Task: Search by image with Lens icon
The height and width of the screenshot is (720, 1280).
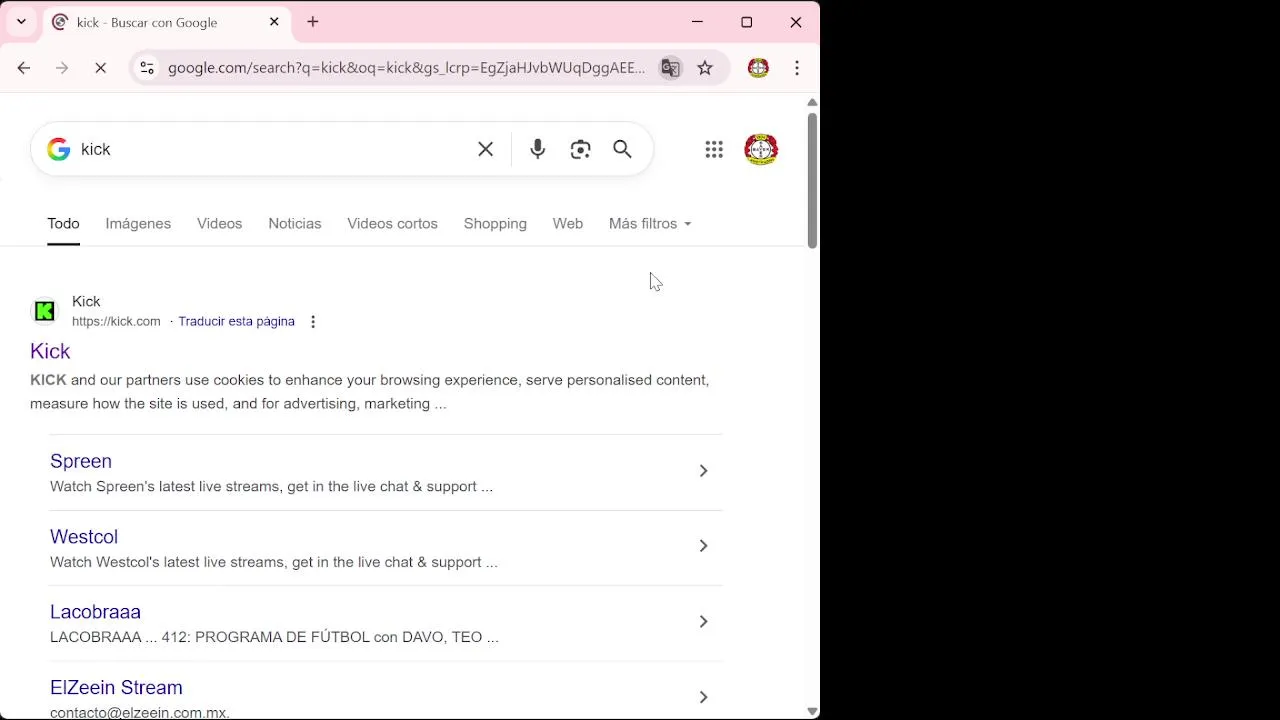Action: (580, 149)
